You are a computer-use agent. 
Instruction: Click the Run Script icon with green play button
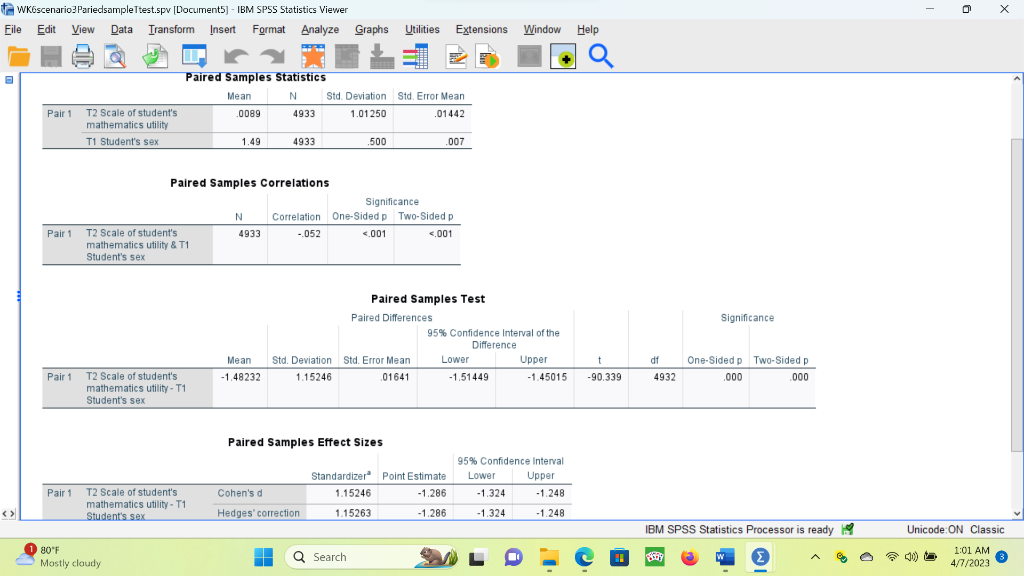click(486, 57)
